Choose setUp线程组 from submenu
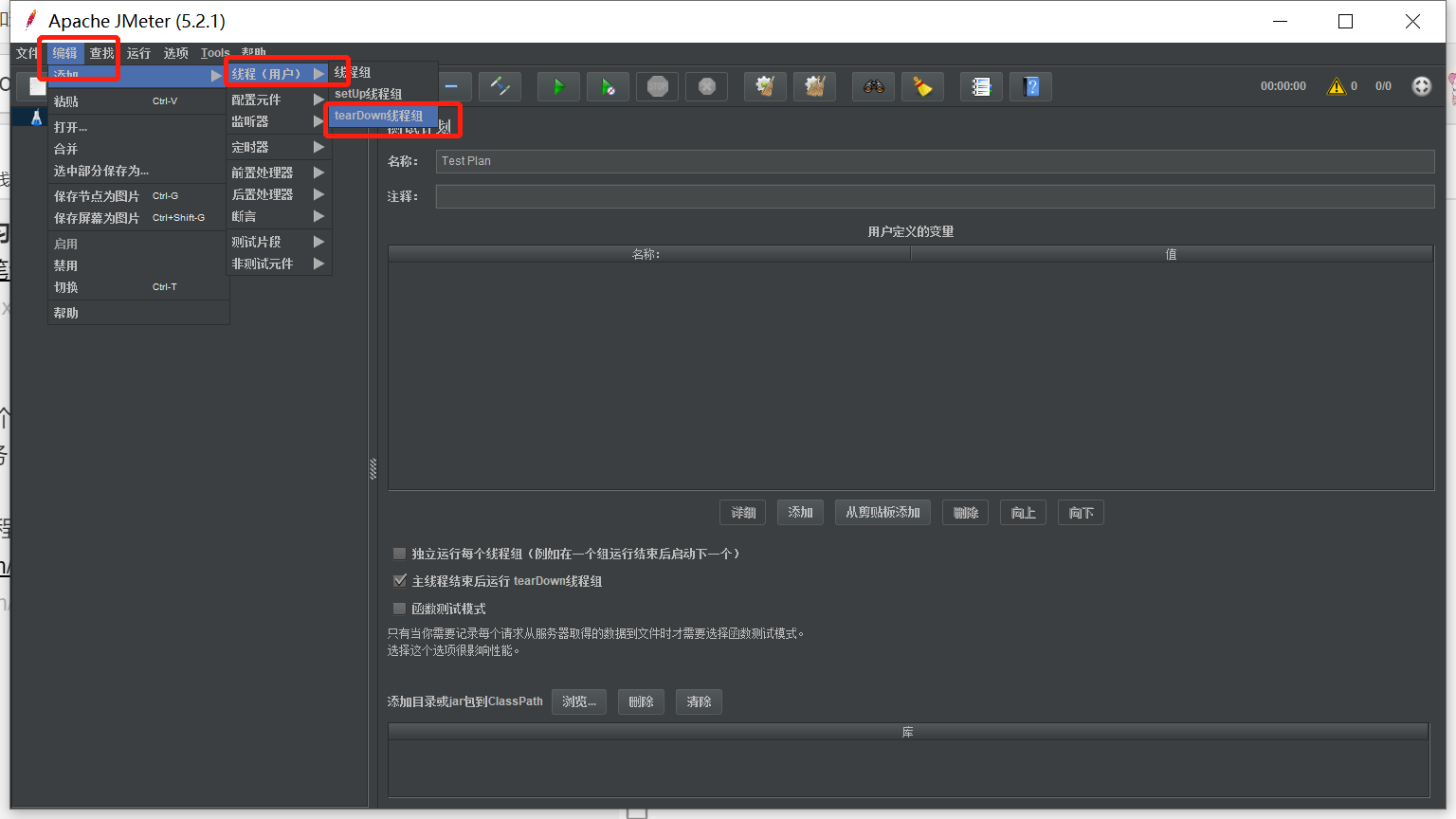 coord(384,94)
